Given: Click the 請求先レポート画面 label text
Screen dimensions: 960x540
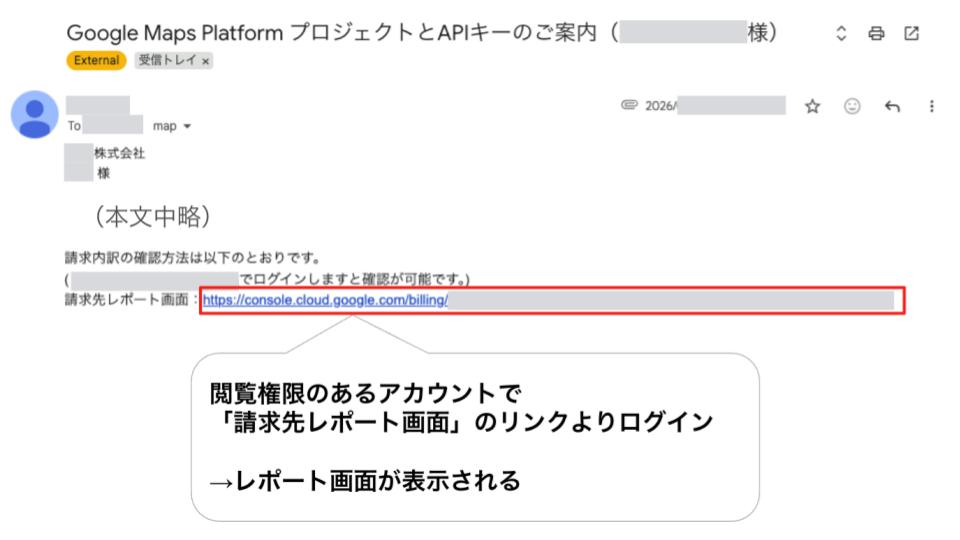Looking at the screenshot, I should (127, 300).
